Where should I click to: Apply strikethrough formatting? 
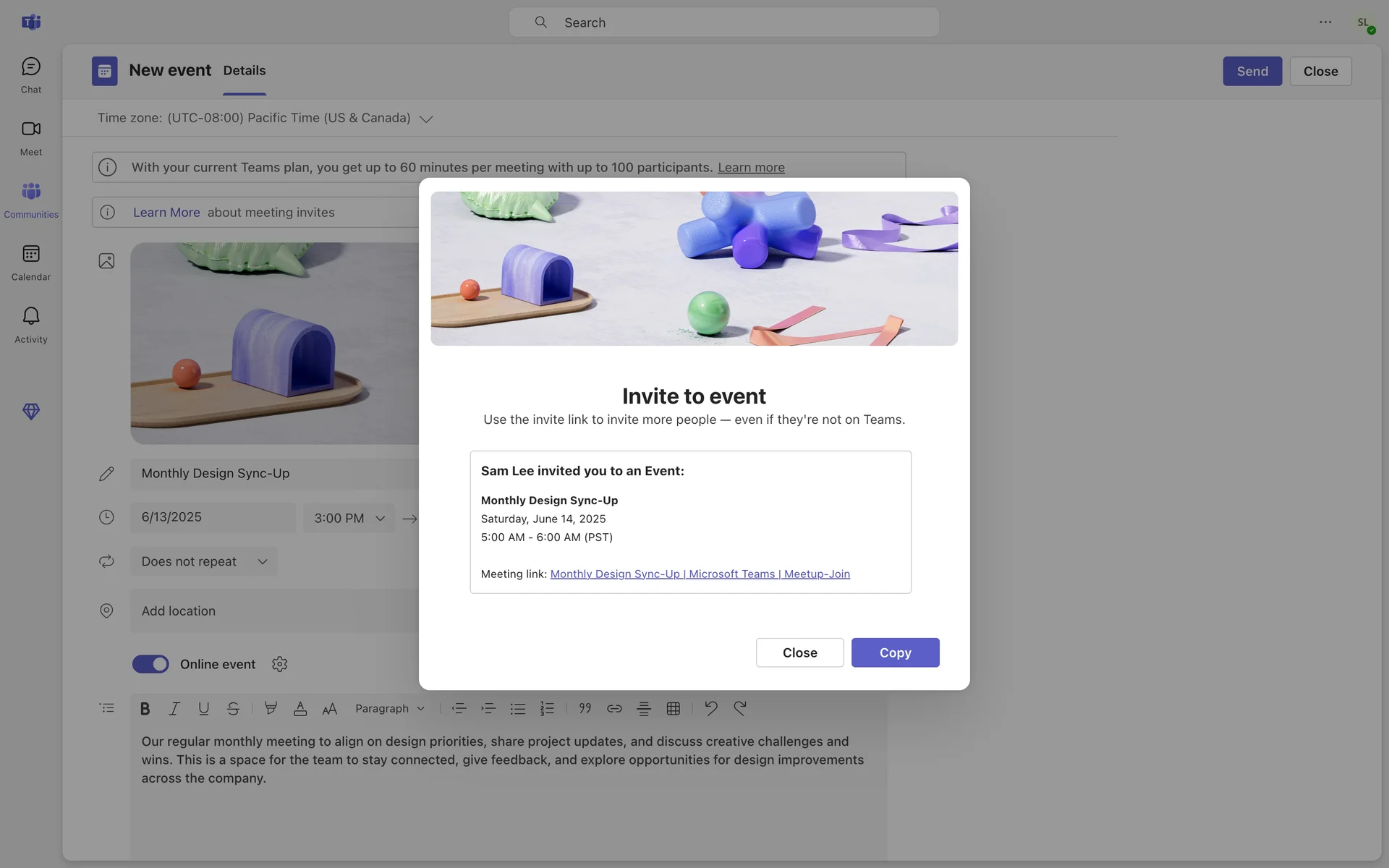point(233,709)
